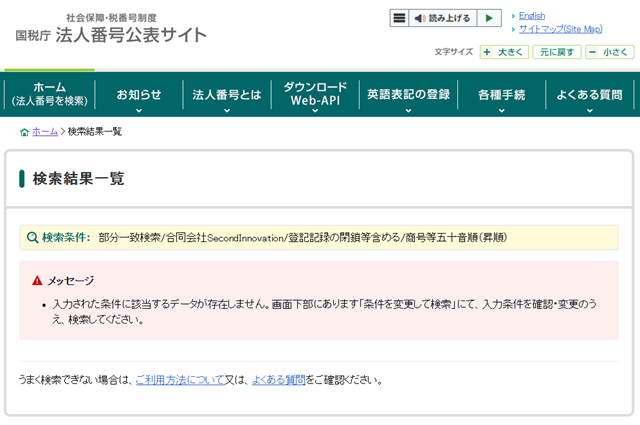Open the 各種手続 menu
This screenshot has height=425, width=640.
coord(500,96)
